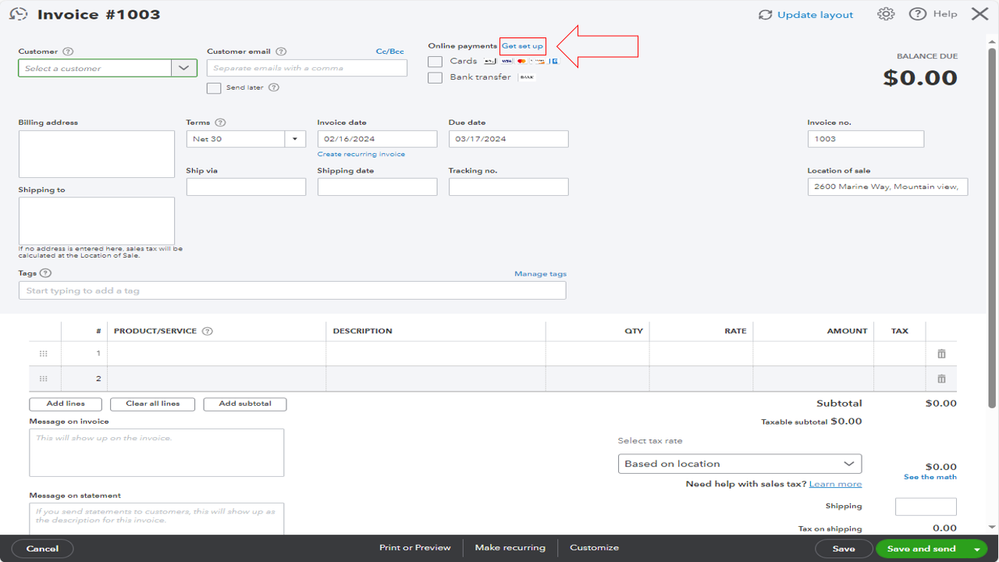Click the Add subtotal button
999x562 pixels.
(245, 404)
